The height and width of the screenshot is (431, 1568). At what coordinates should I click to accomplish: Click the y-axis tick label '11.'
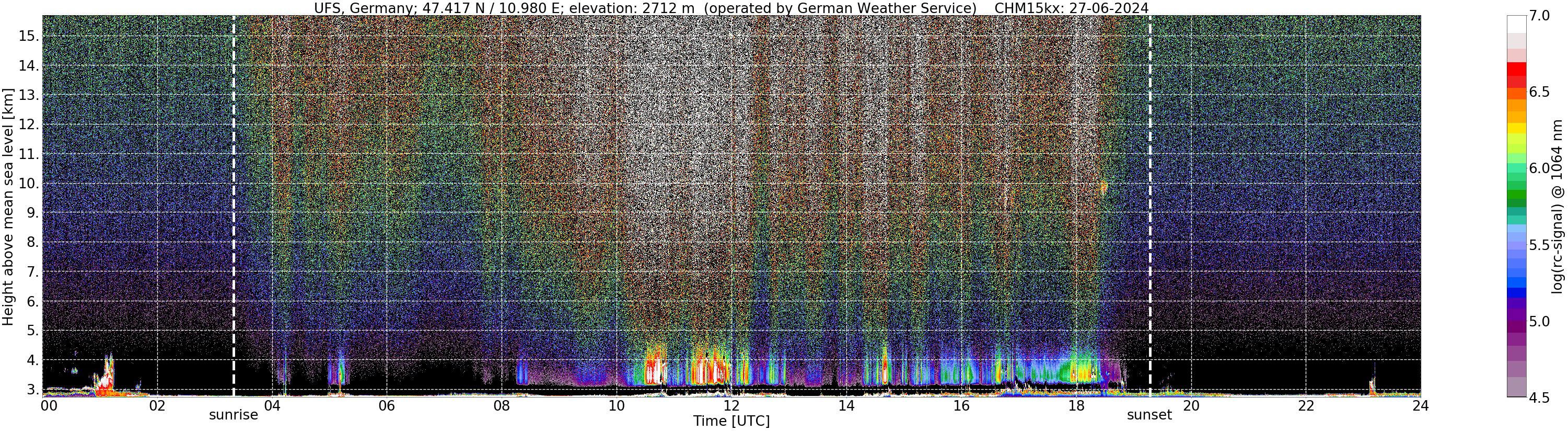[x=29, y=154]
